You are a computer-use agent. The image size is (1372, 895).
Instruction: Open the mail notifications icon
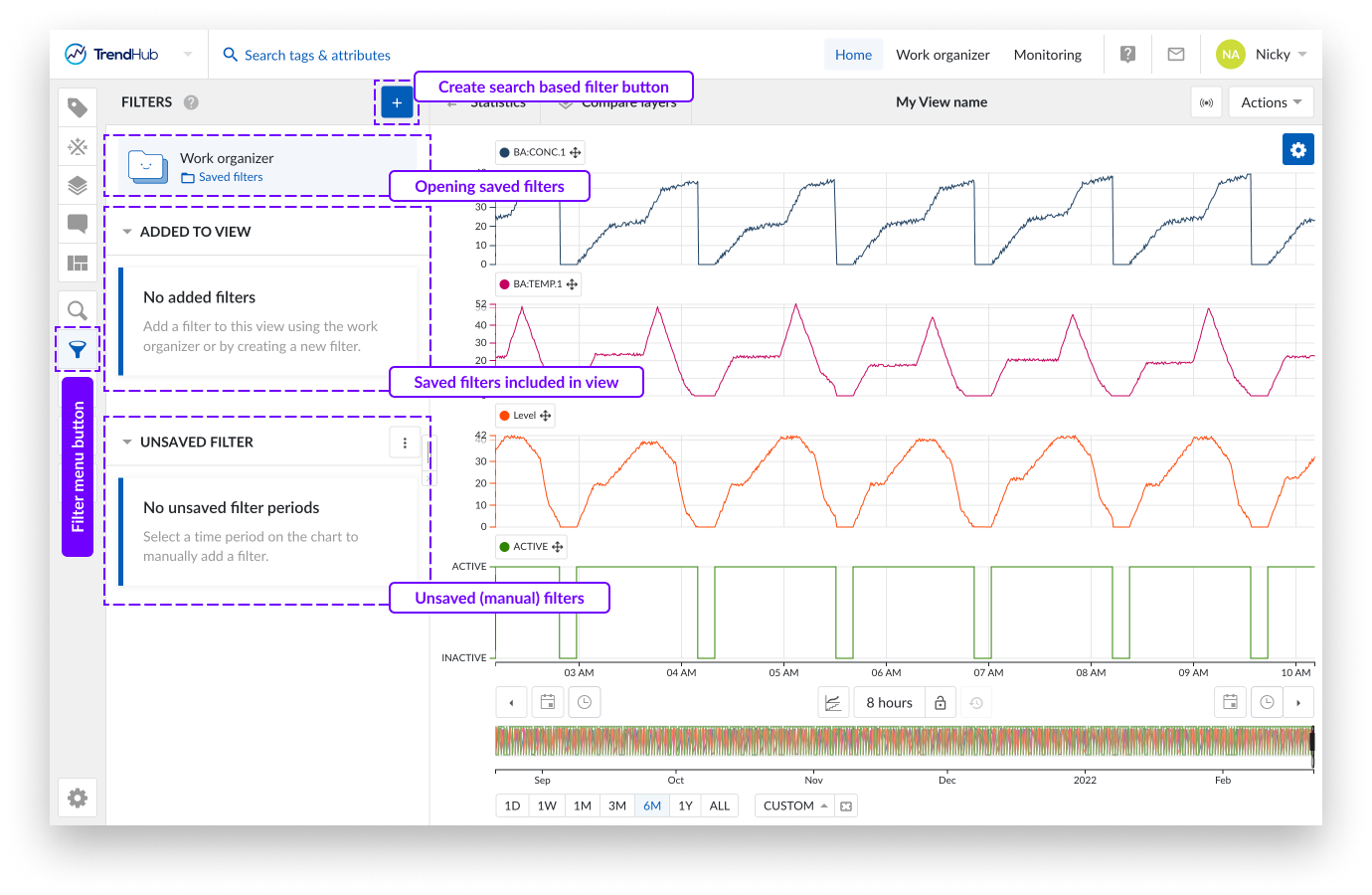click(x=1176, y=55)
